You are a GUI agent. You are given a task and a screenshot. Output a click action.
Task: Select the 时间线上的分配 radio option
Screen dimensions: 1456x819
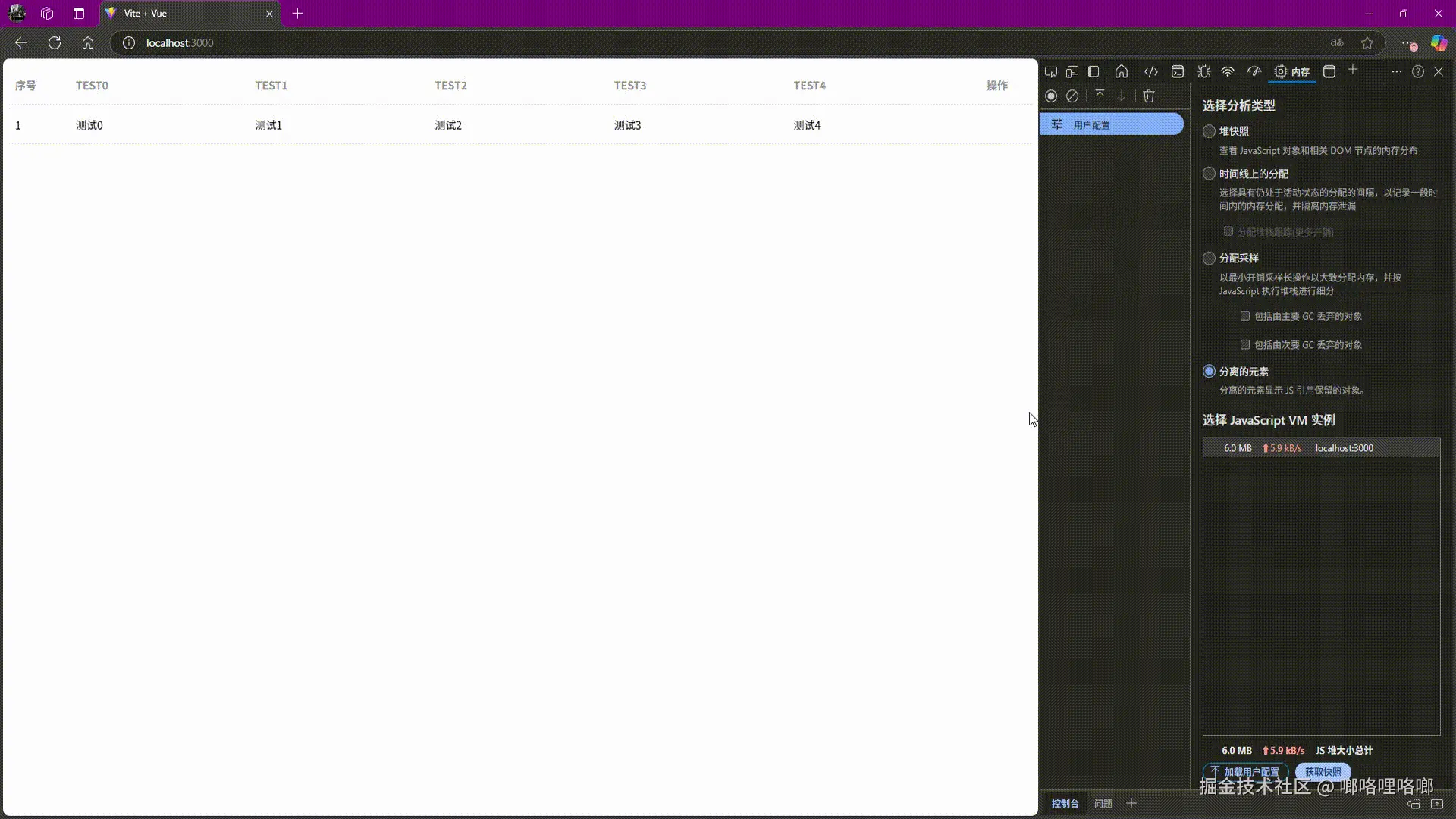point(1210,174)
